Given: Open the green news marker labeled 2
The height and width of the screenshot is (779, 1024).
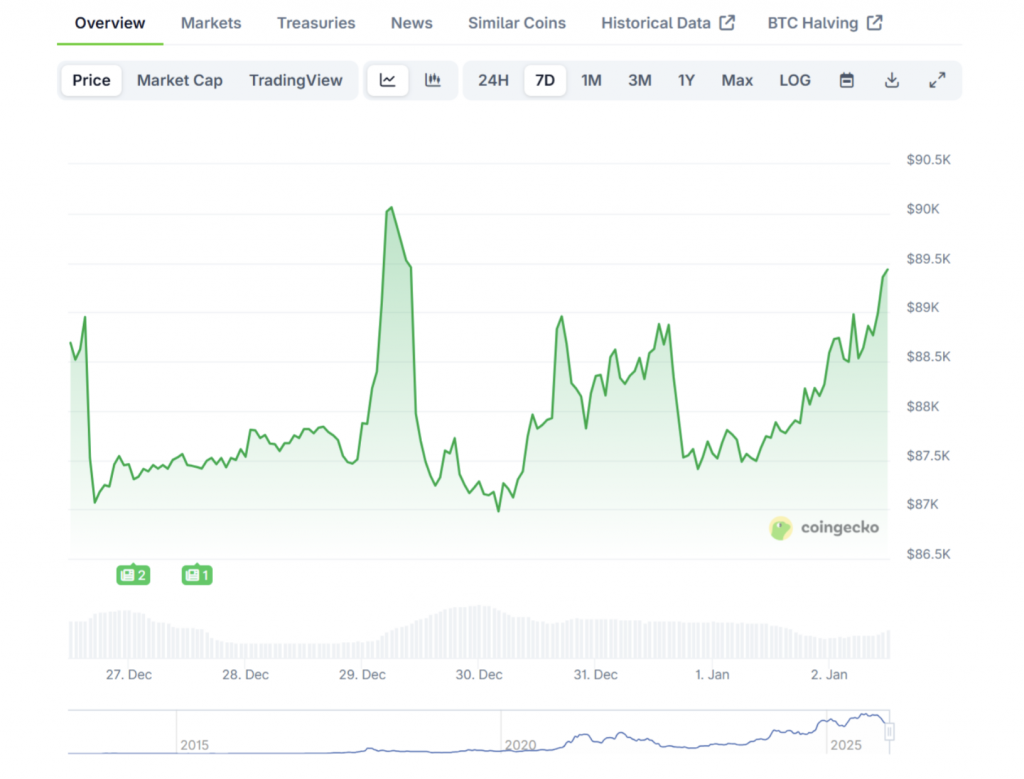Looking at the screenshot, I should (132, 575).
